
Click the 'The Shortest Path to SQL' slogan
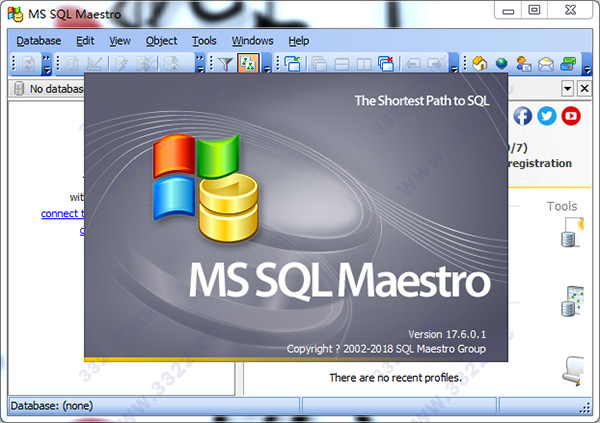[x=422, y=101]
